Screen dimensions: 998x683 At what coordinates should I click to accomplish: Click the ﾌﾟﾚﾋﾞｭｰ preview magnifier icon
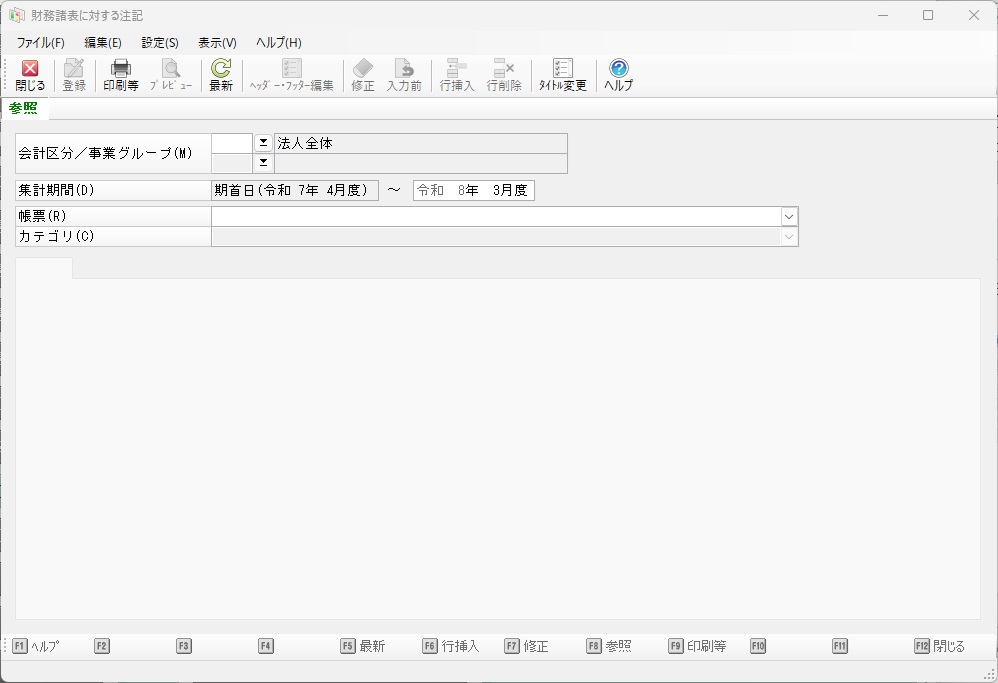tap(171, 69)
